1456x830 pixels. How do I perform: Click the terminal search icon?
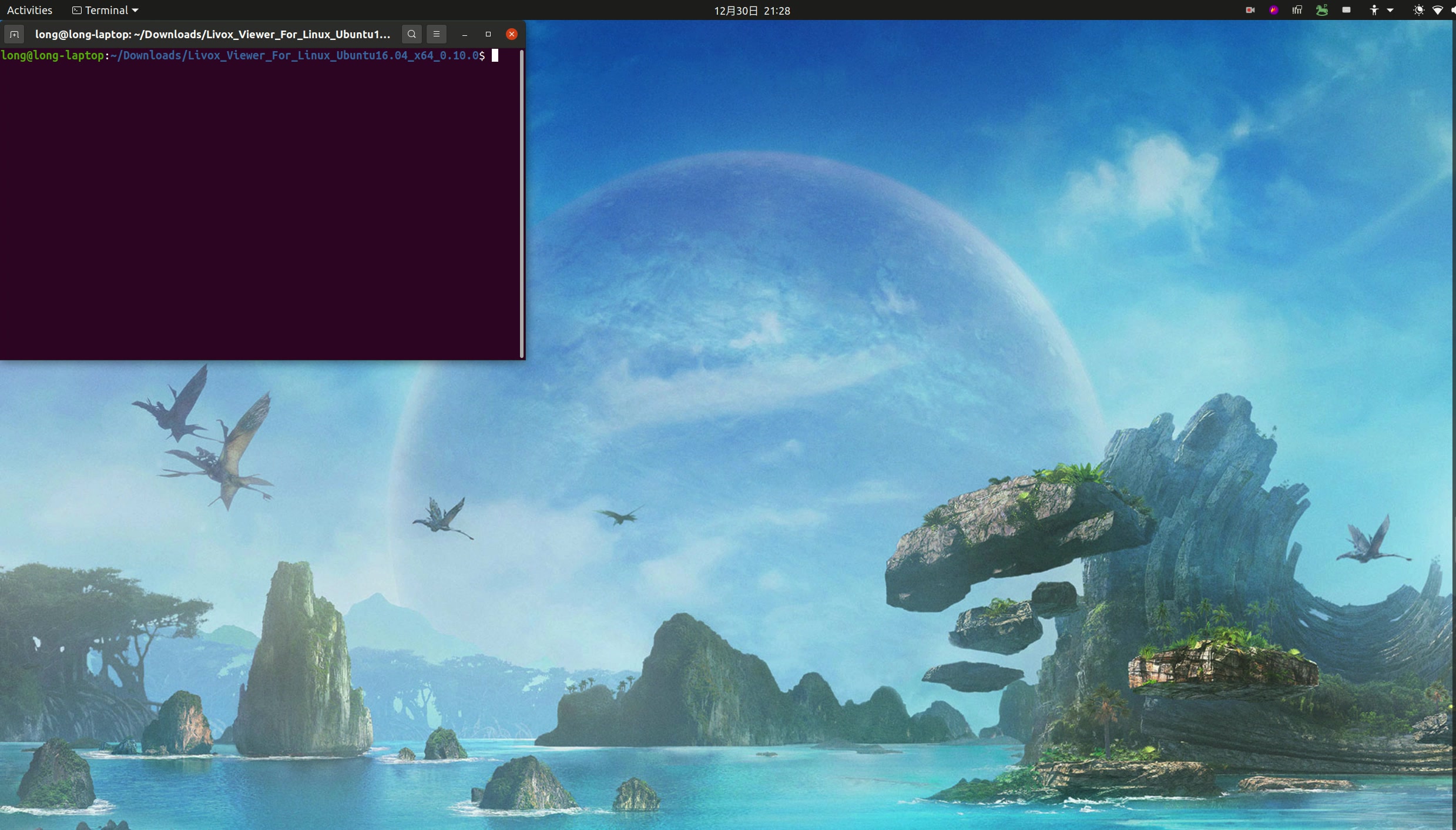(x=411, y=34)
